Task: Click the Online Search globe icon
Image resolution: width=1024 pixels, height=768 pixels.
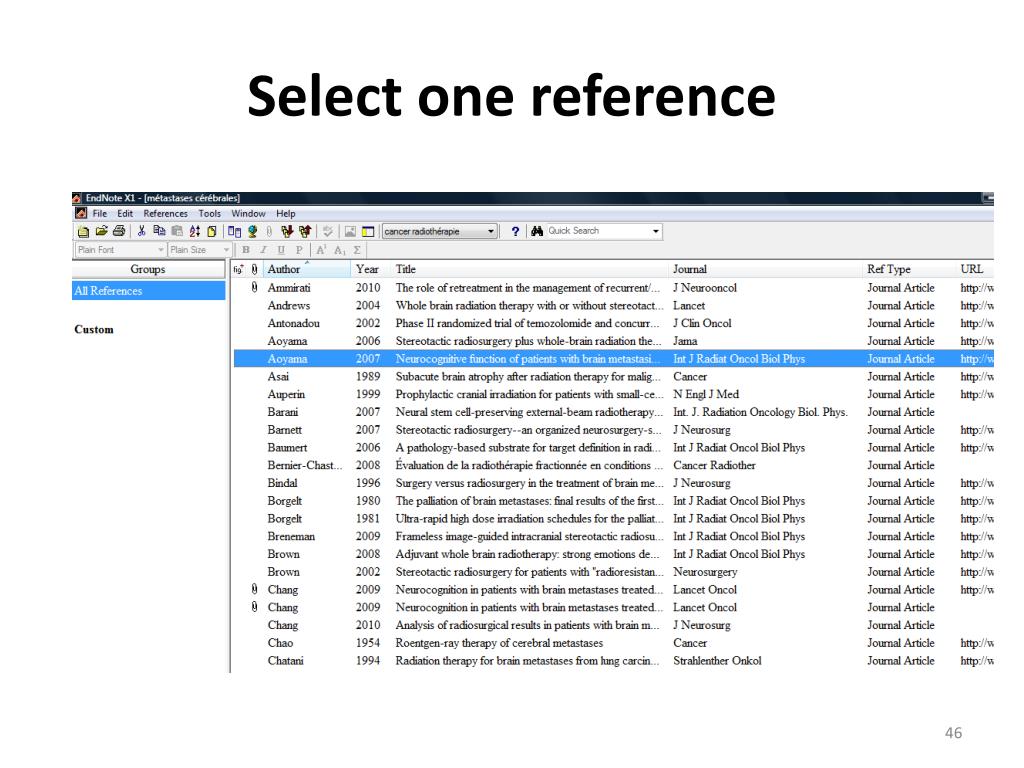Action: pos(252,231)
